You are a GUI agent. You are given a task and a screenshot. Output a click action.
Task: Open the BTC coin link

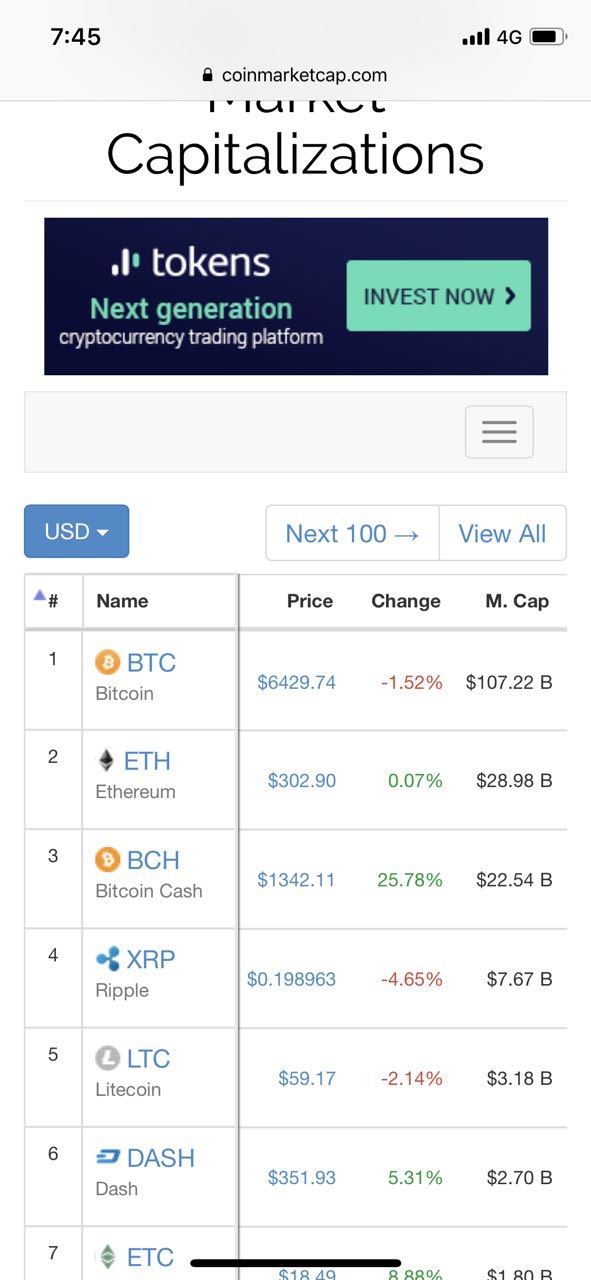151,662
